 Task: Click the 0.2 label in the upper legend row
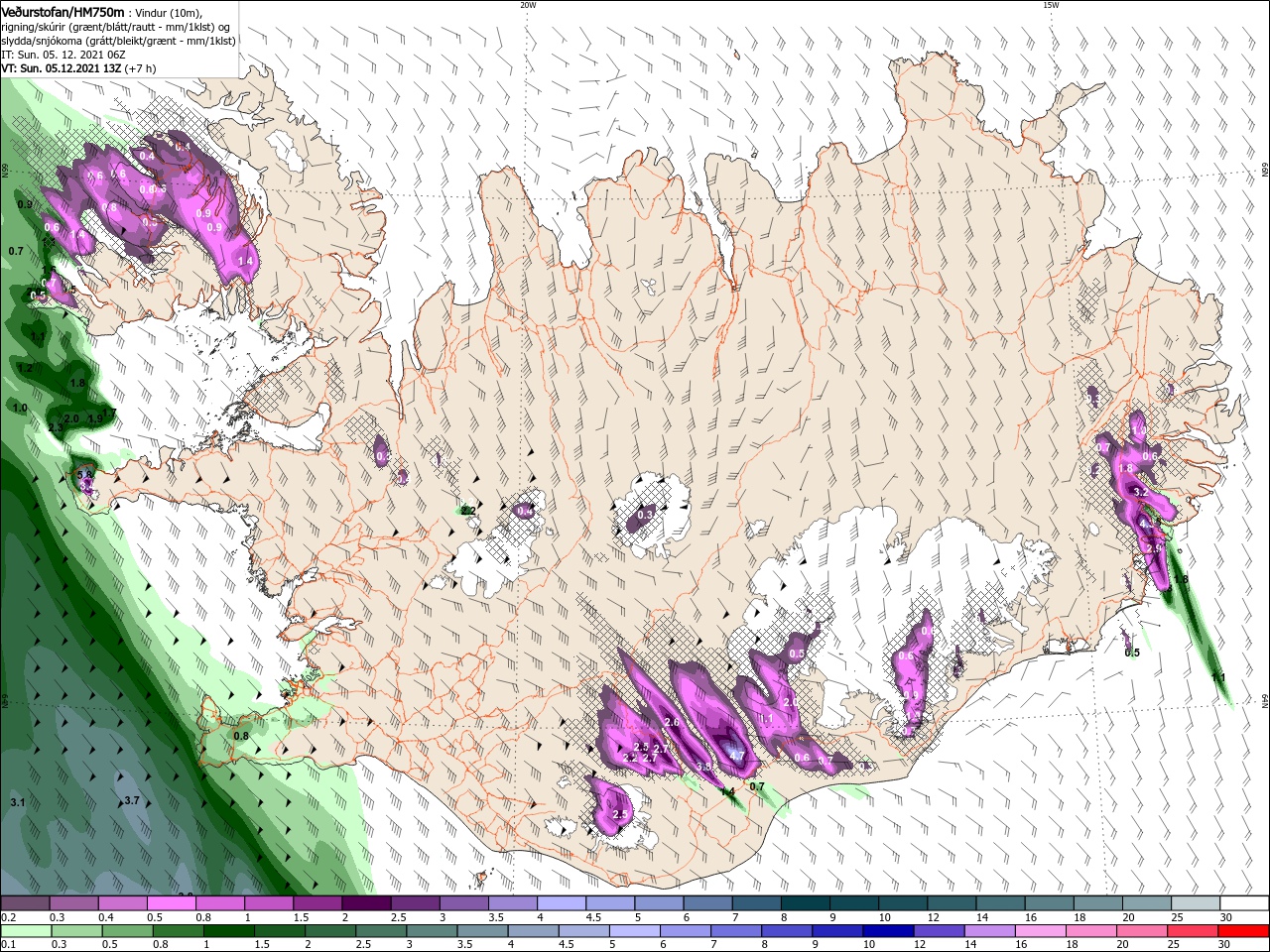(9, 917)
